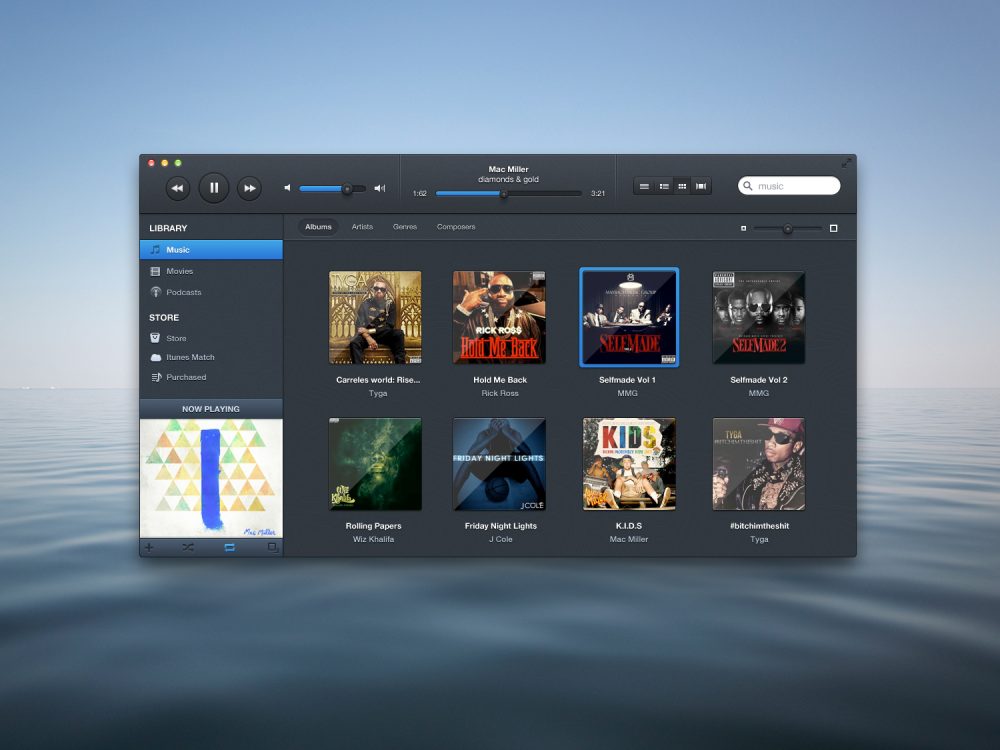This screenshot has width=1000, height=750.
Task: Click the mute speaker icon
Action: point(286,187)
